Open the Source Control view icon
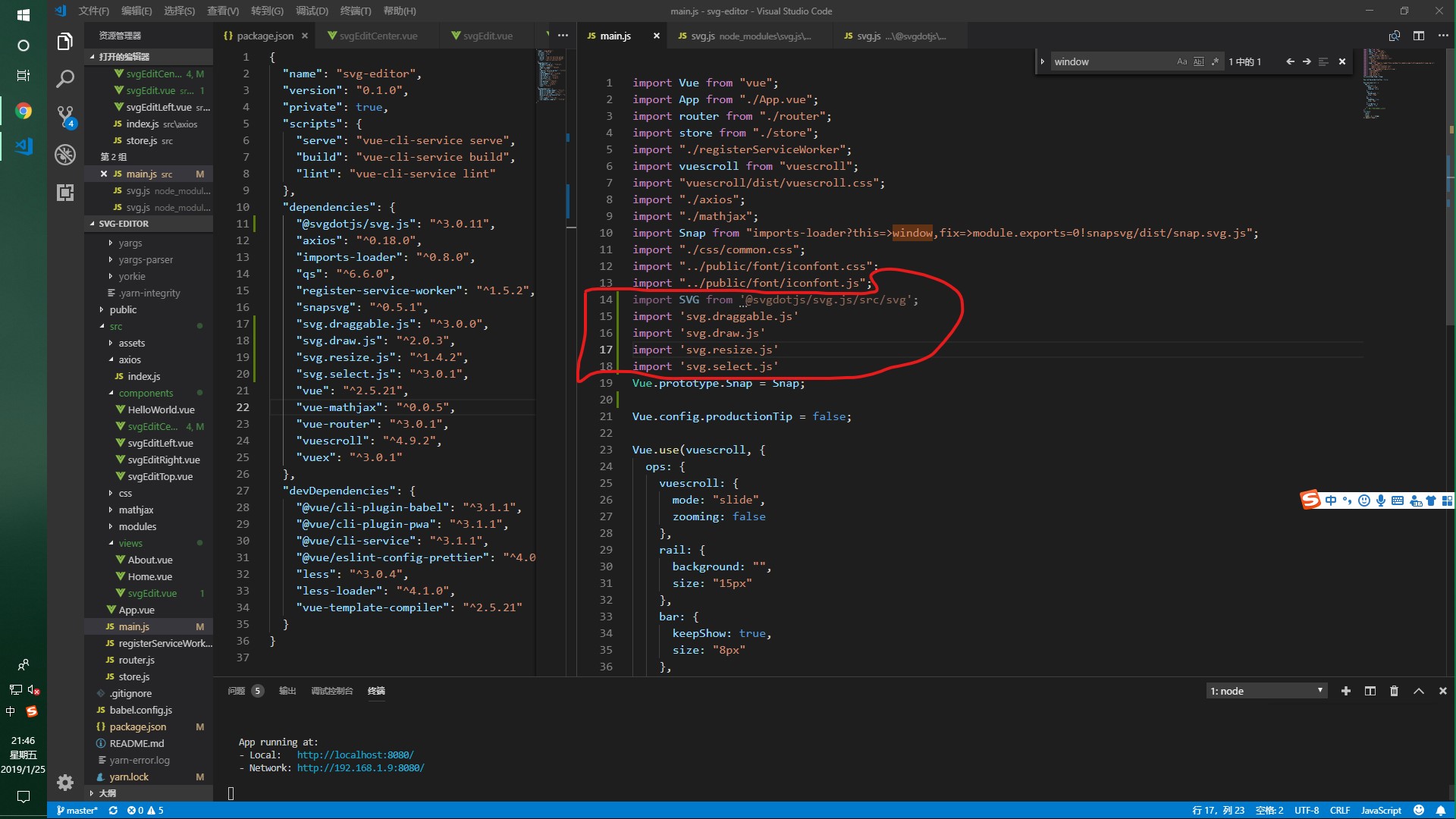Screen dimensions: 1456x819 65,116
